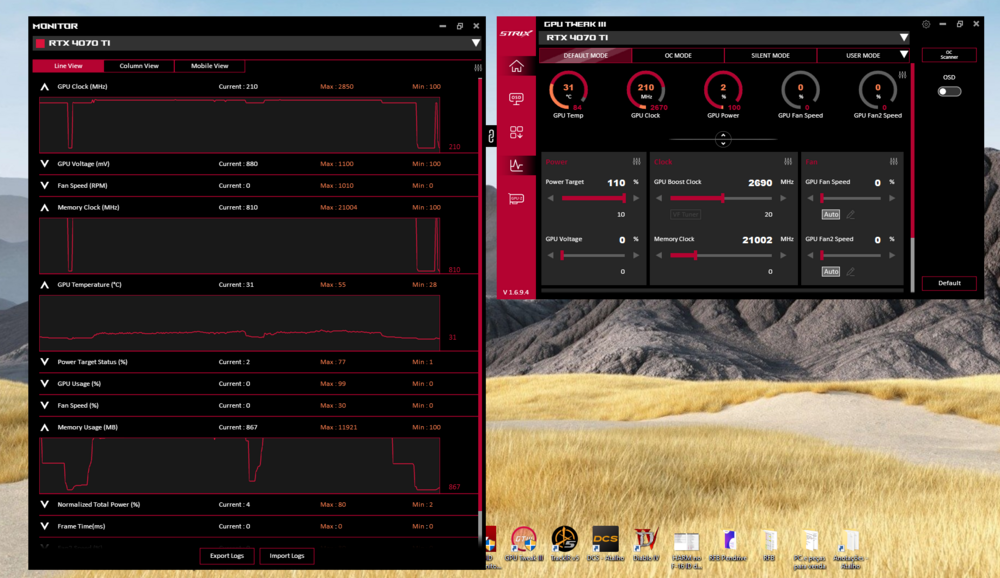The width and height of the screenshot is (1000, 578).
Task: Click the Power Target slider handle
Action: pyautogui.click(x=624, y=198)
